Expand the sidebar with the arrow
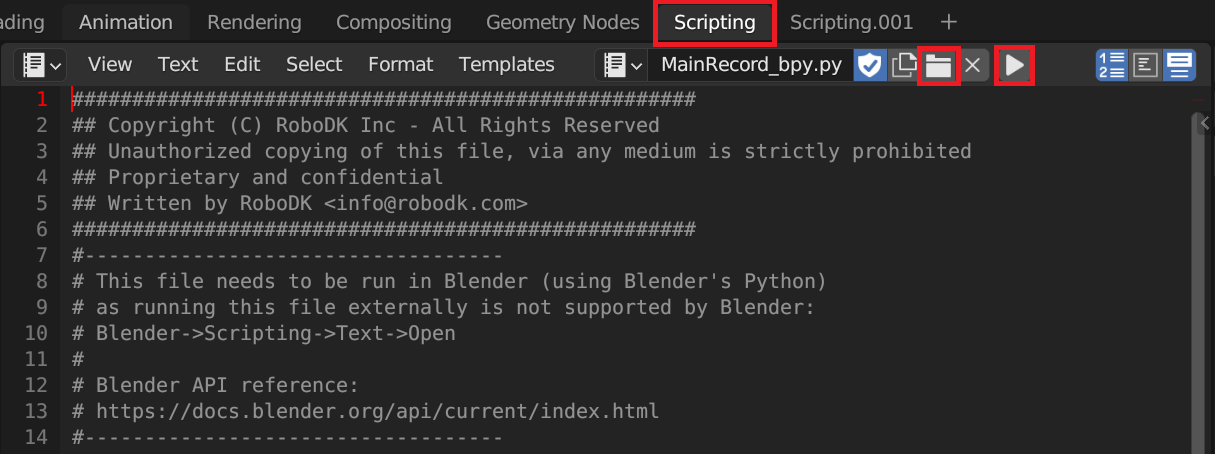 1204,122
